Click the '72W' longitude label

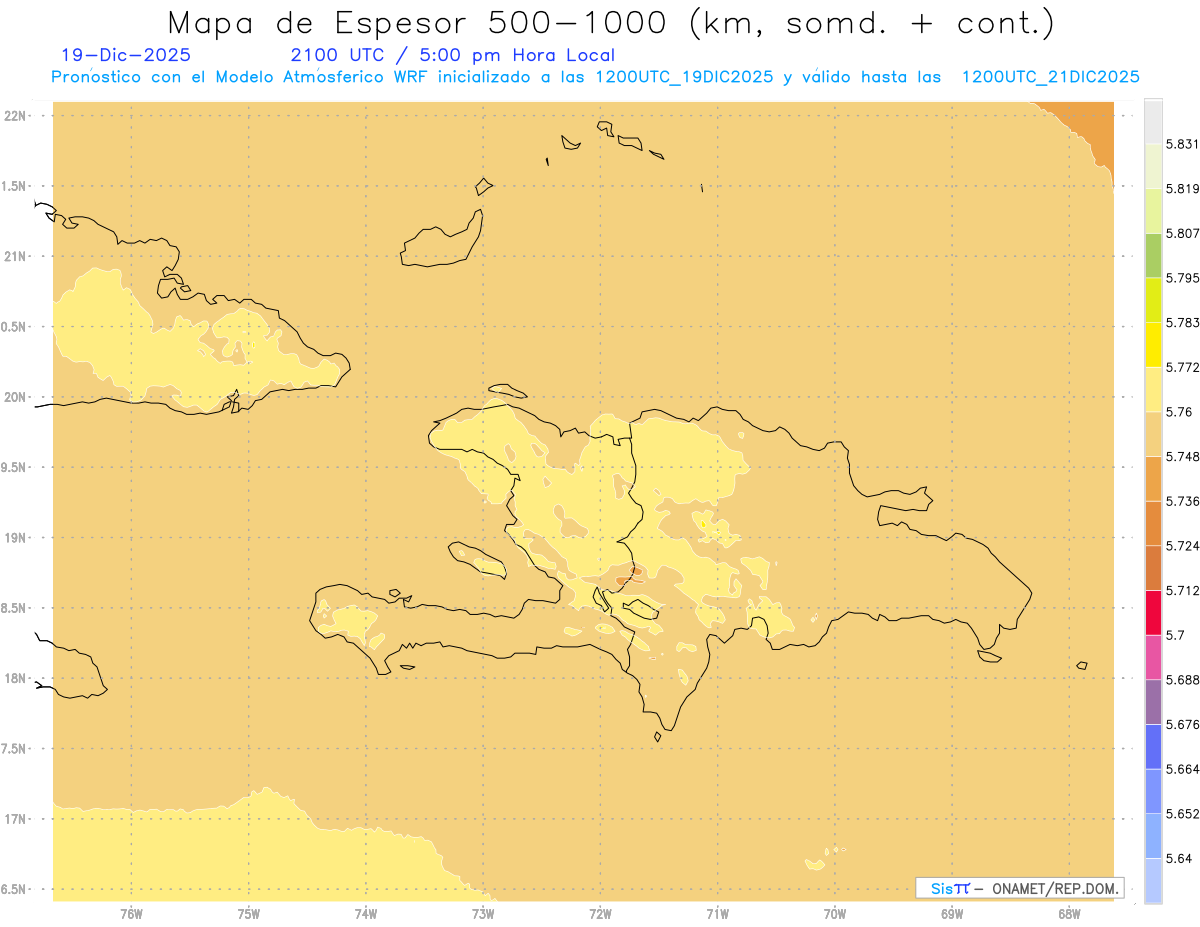pyautogui.click(x=600, y=913)
